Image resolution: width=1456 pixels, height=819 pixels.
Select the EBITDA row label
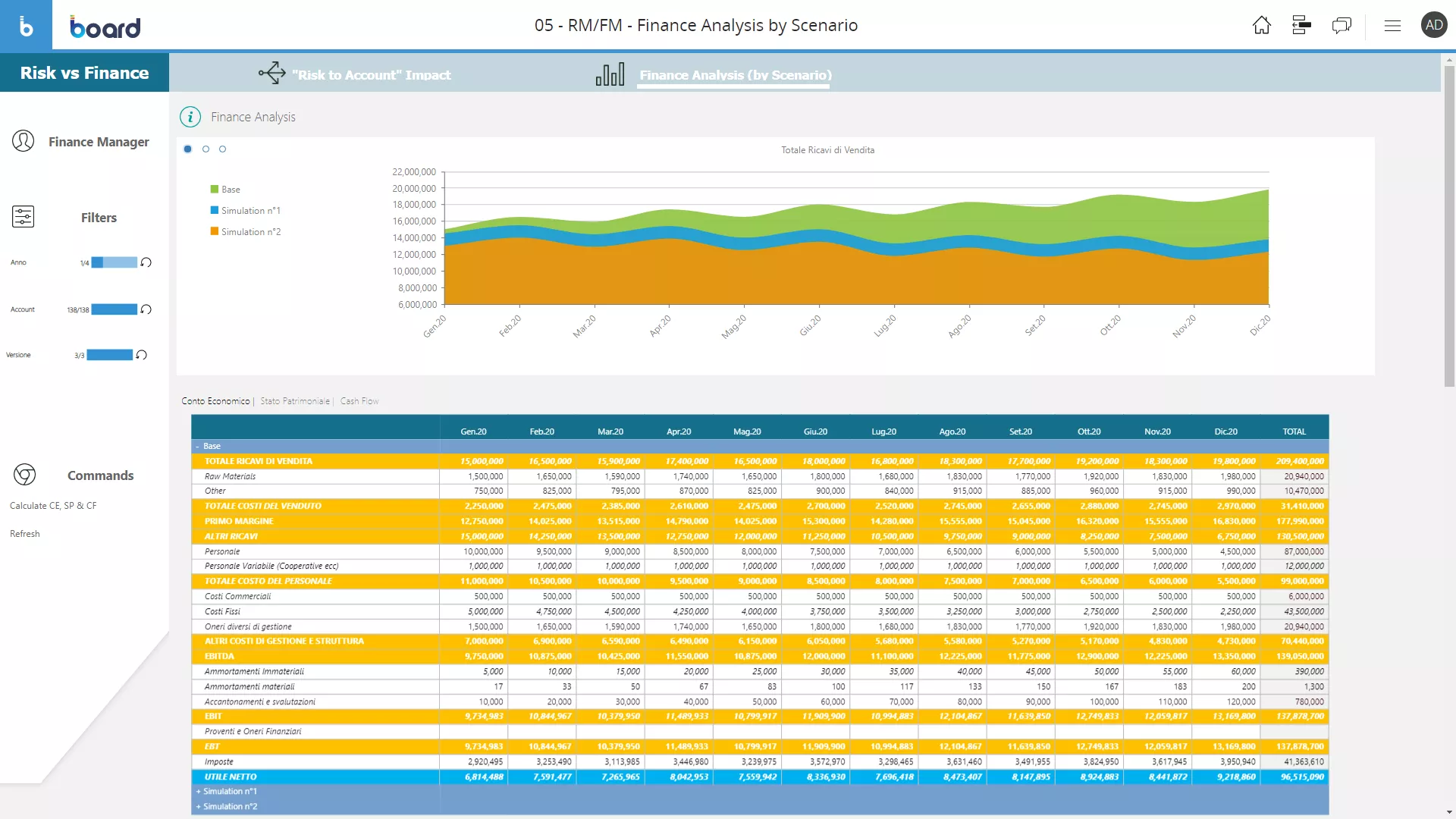219,656
